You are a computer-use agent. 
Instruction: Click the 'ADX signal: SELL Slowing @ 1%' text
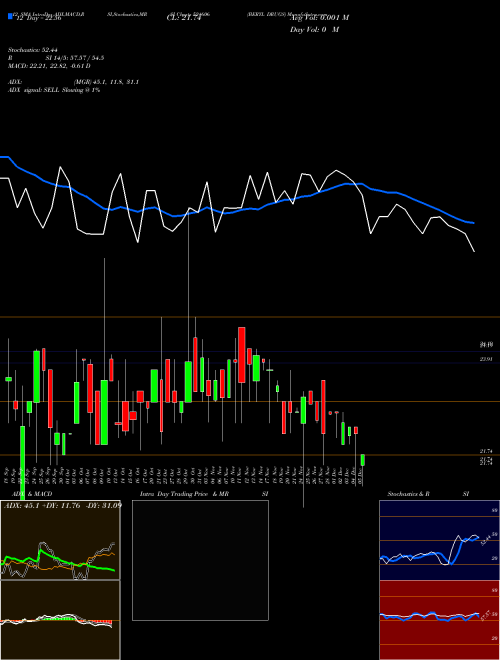(x=54, y=90)
